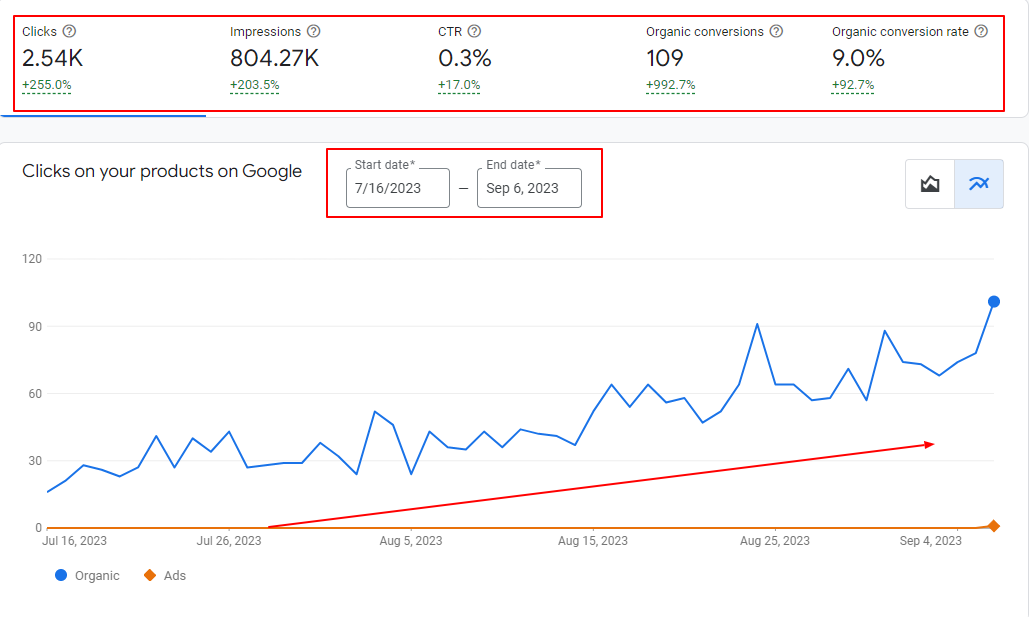The width and height of the screenshot is (1029, 617).
Task: Click the 60 y-axis label
Action: [x=35, y=394]
